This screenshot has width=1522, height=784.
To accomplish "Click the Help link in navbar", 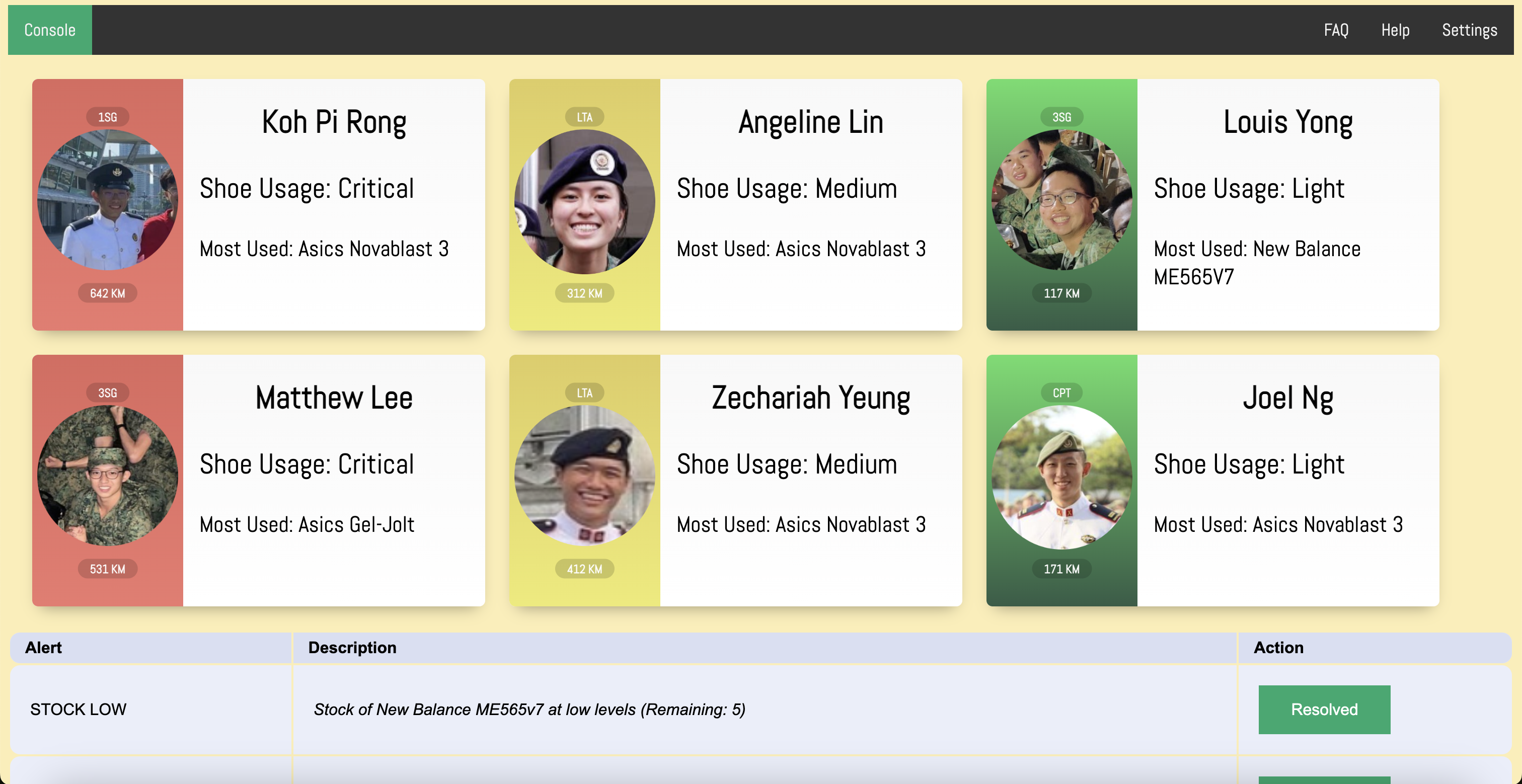I will 1395,30.
